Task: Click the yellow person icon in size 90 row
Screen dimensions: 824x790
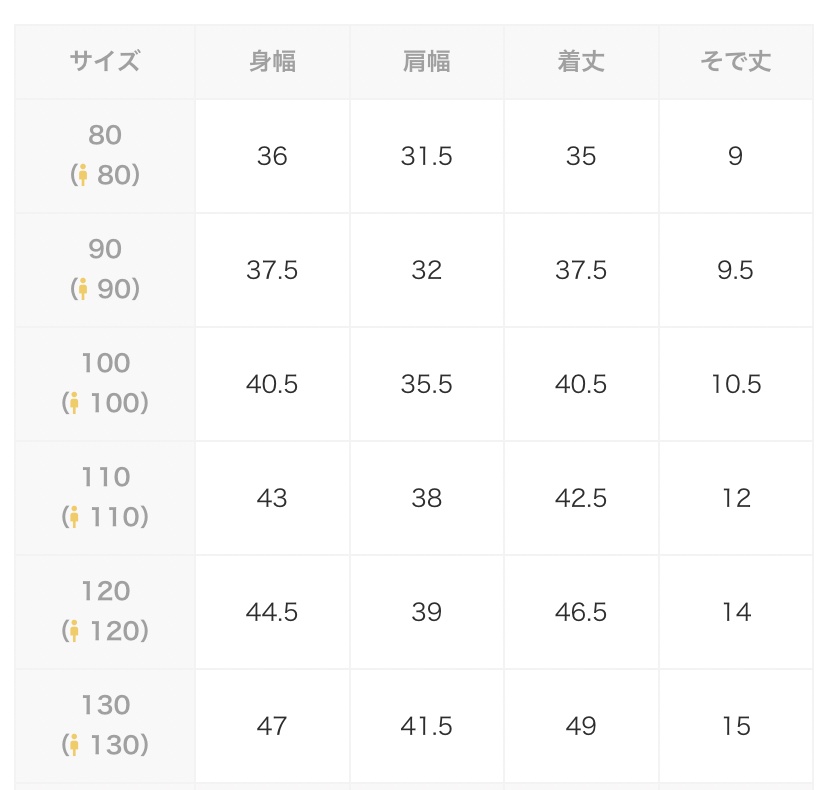Action: pyautogui.click(x=83, y=289)
